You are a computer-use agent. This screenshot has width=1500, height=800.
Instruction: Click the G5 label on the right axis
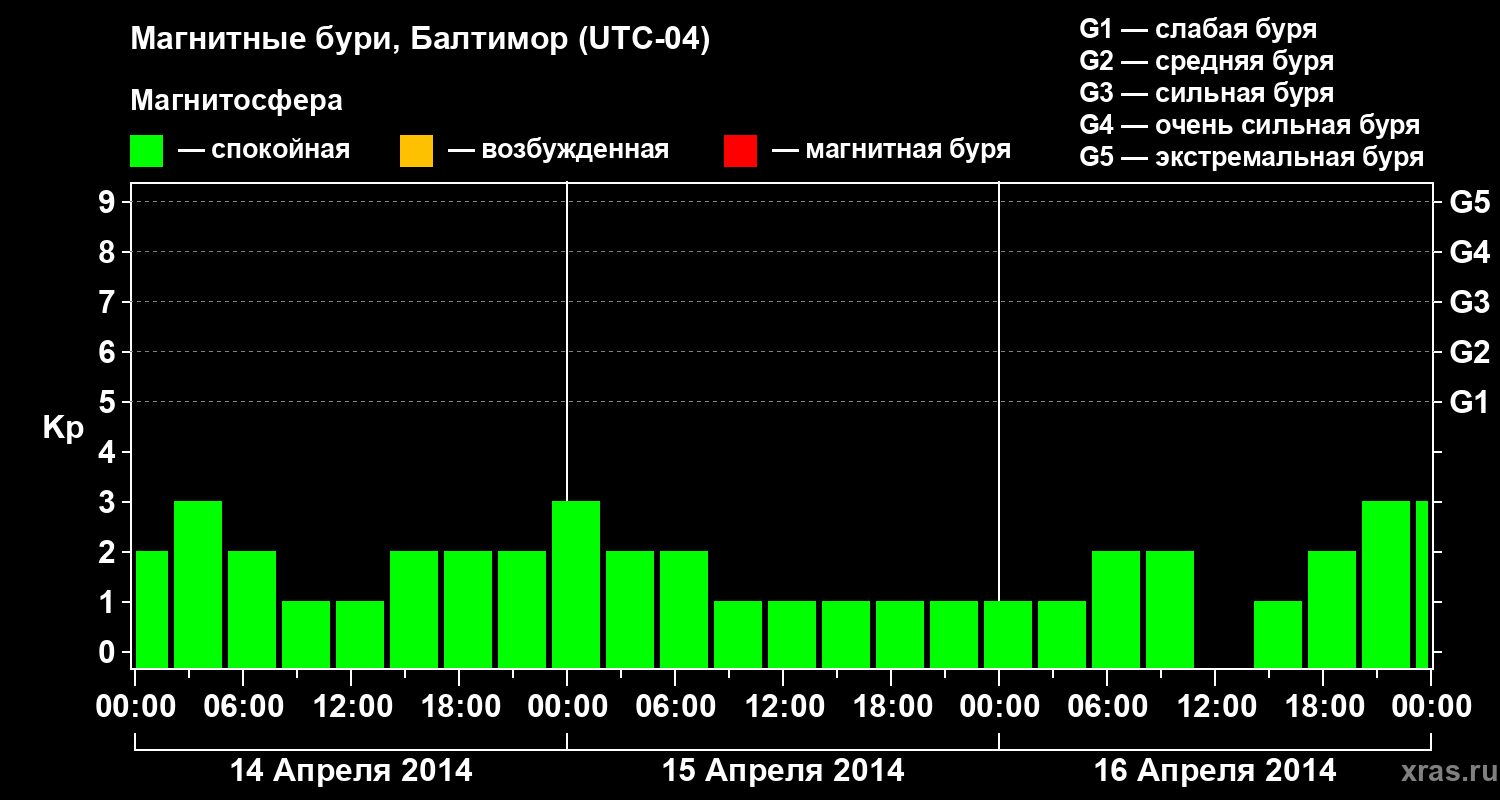(1469, 203)
